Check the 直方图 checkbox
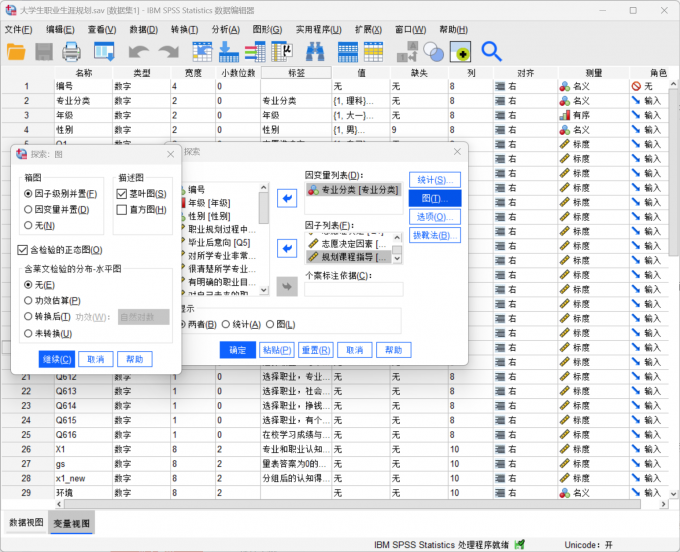The image size is (680, 552). pos(121,210)
